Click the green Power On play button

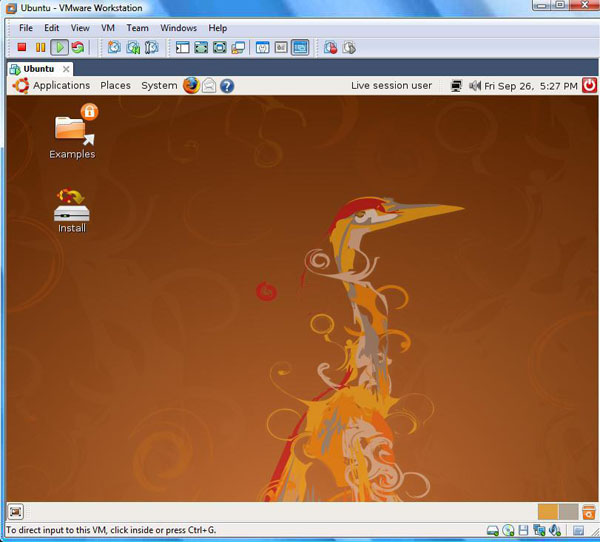coord(59,47)
